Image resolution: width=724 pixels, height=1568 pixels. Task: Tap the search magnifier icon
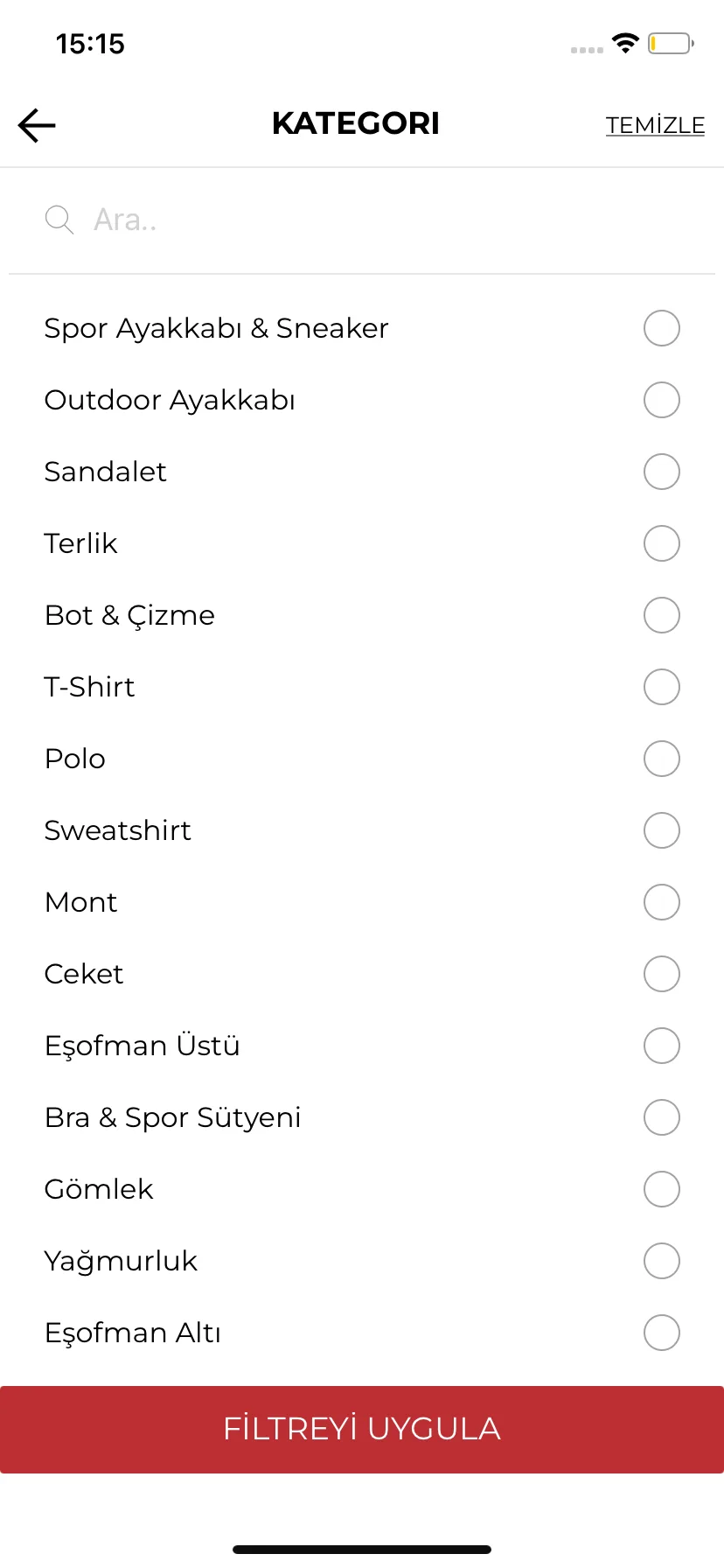click(59, 220)
